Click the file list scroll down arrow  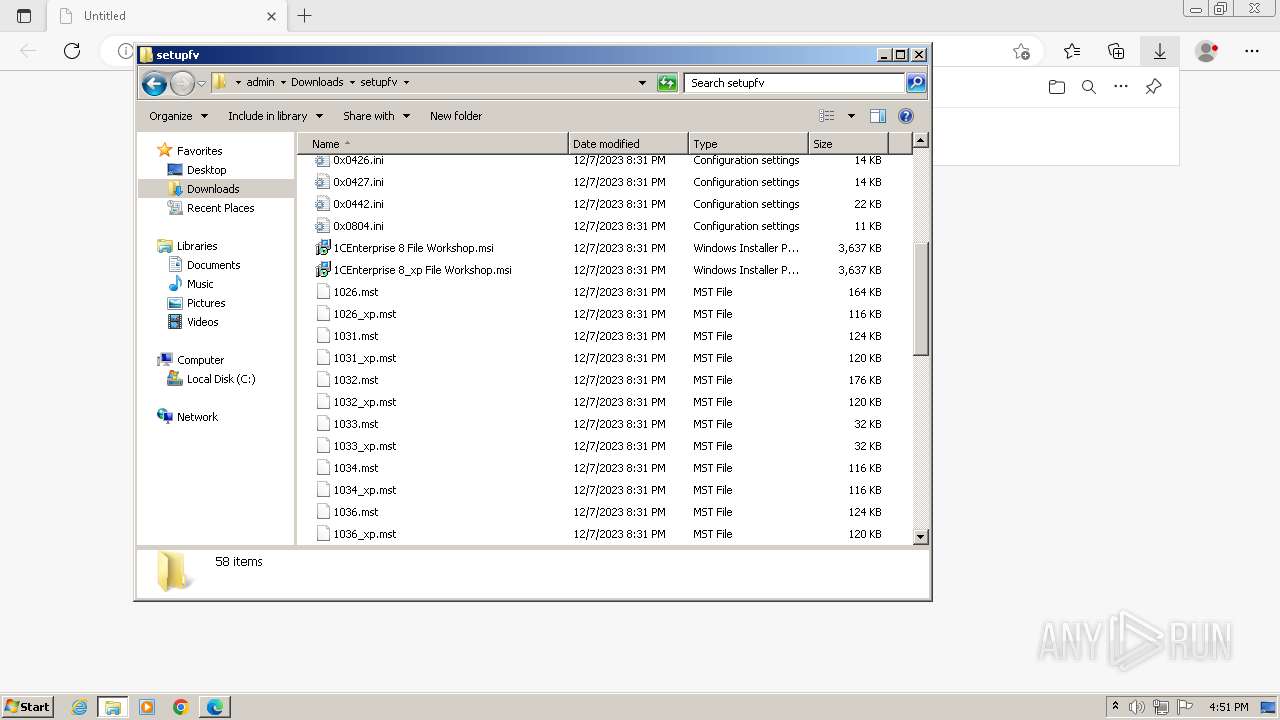coord(921,537)
